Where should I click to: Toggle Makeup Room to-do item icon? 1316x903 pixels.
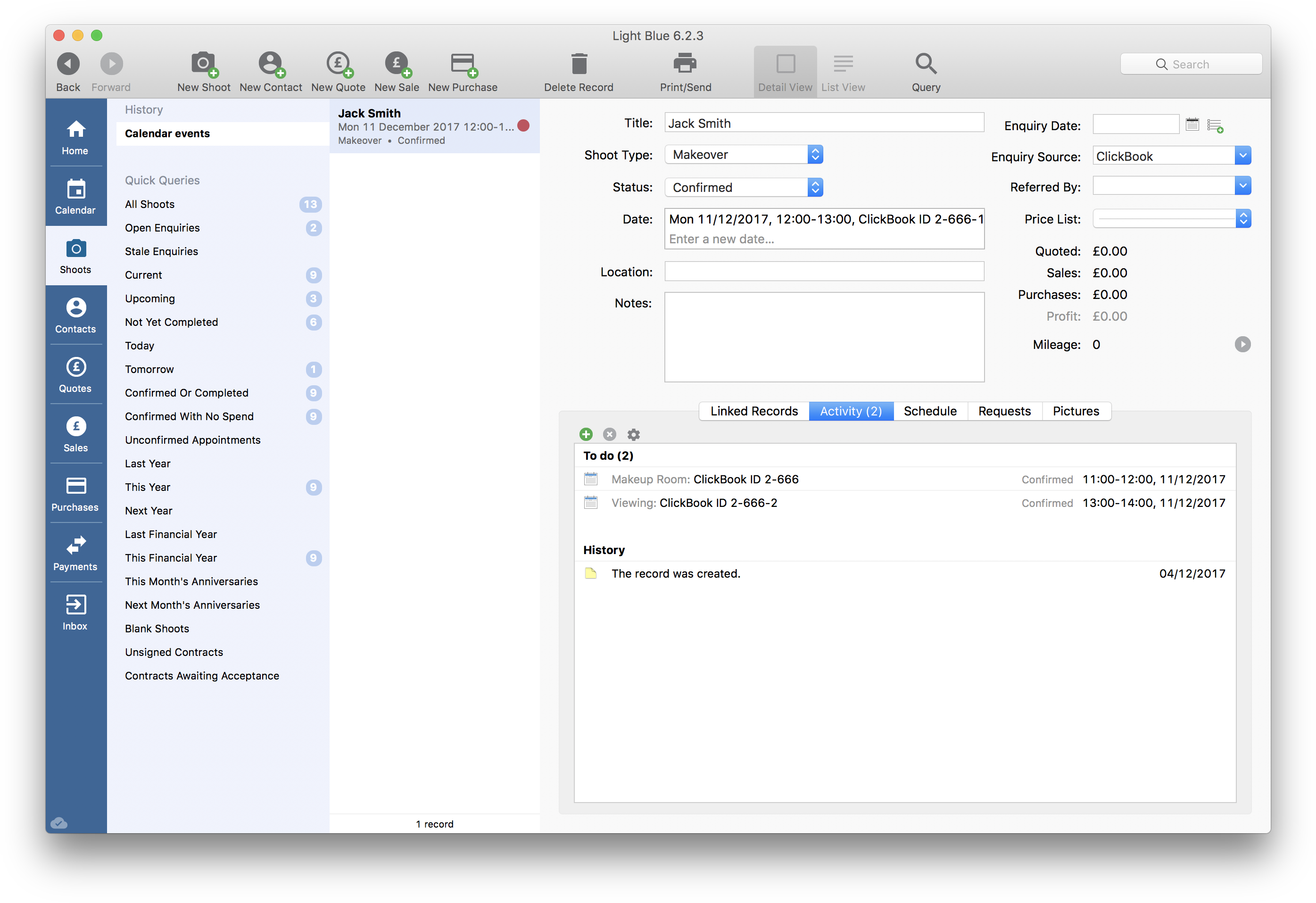pyautogui.click(x=591, y=479)
